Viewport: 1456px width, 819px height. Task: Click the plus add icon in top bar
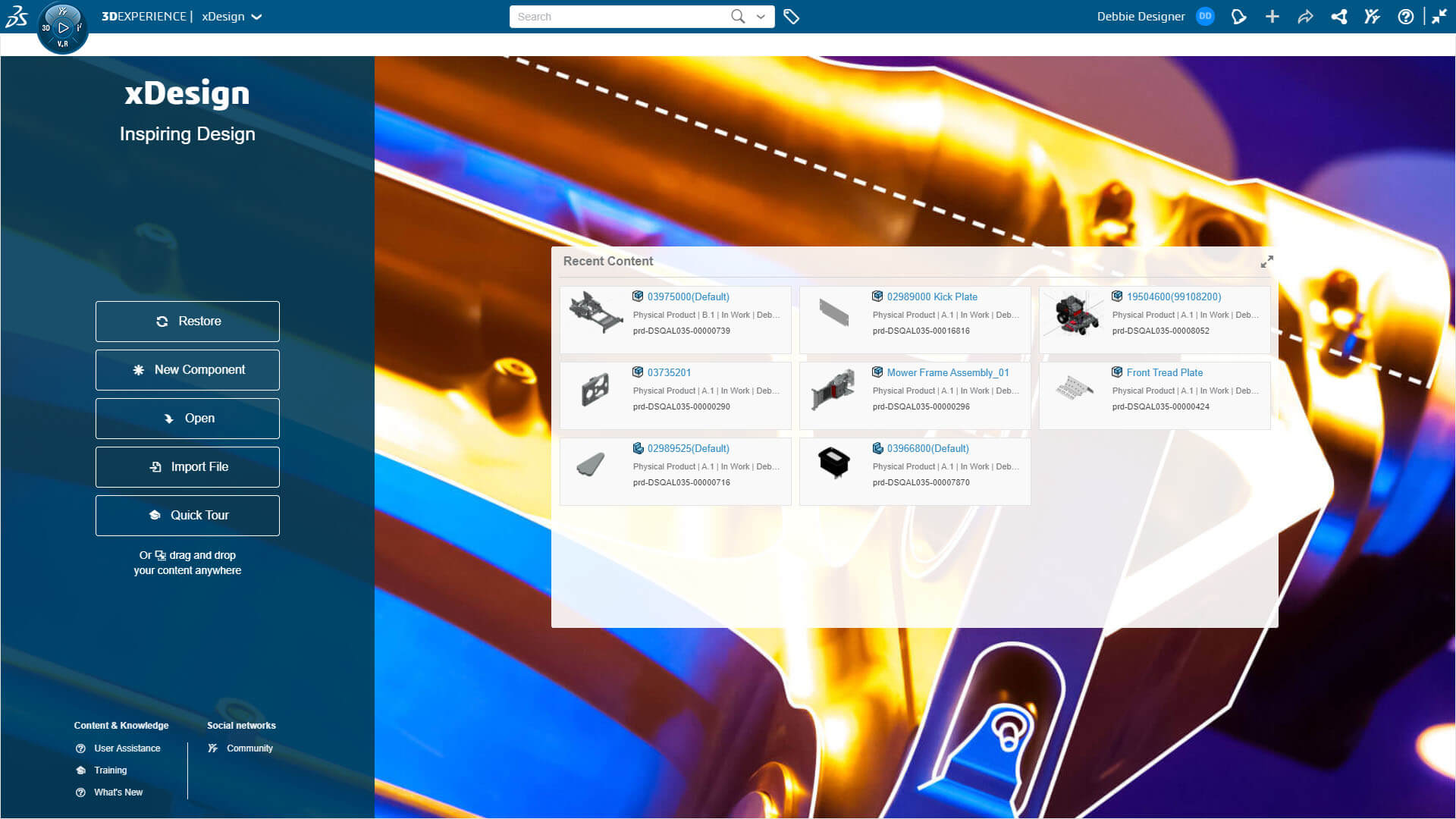(x=1272, y=17)
